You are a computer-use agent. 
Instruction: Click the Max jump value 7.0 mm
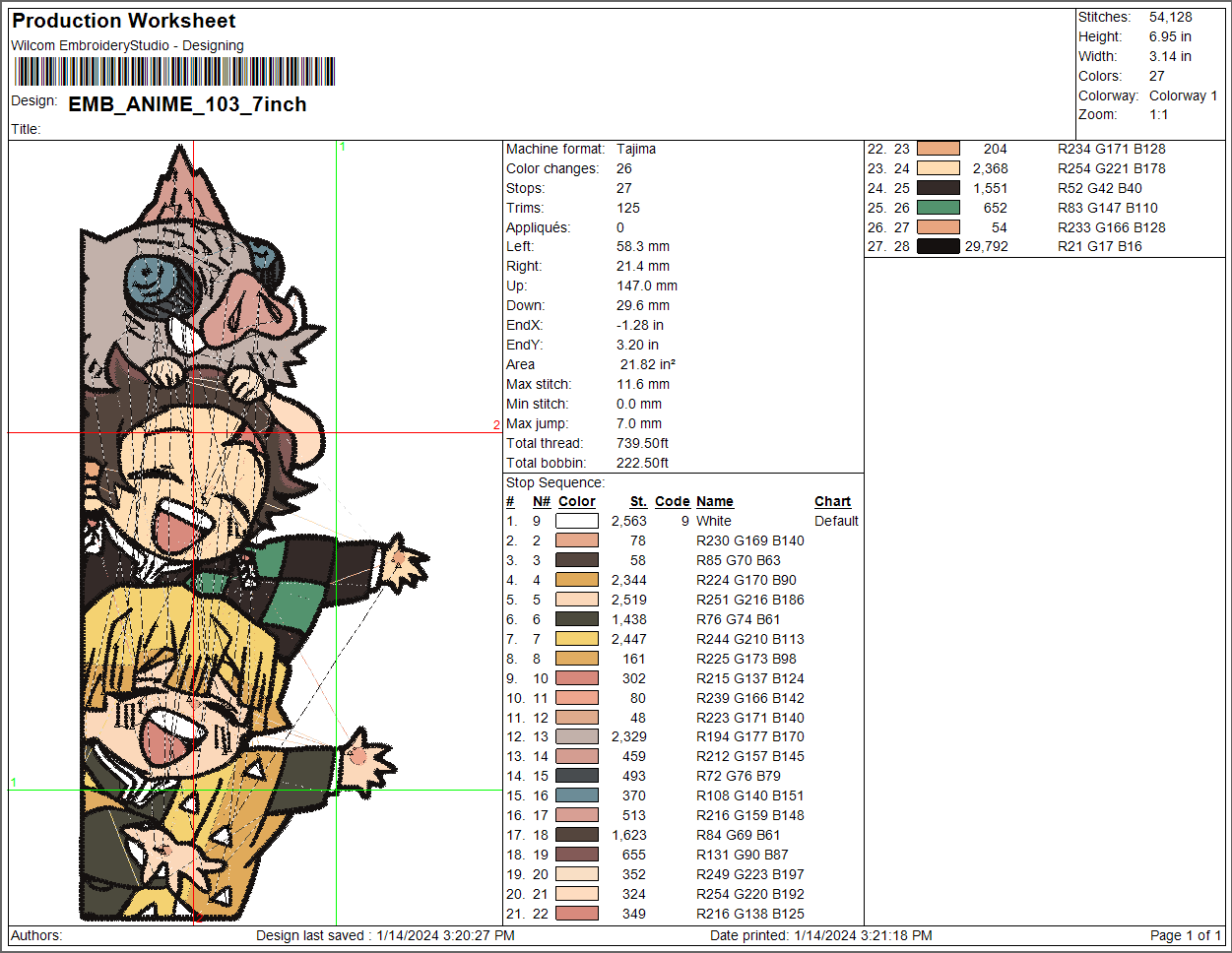[x=639, y=423]
